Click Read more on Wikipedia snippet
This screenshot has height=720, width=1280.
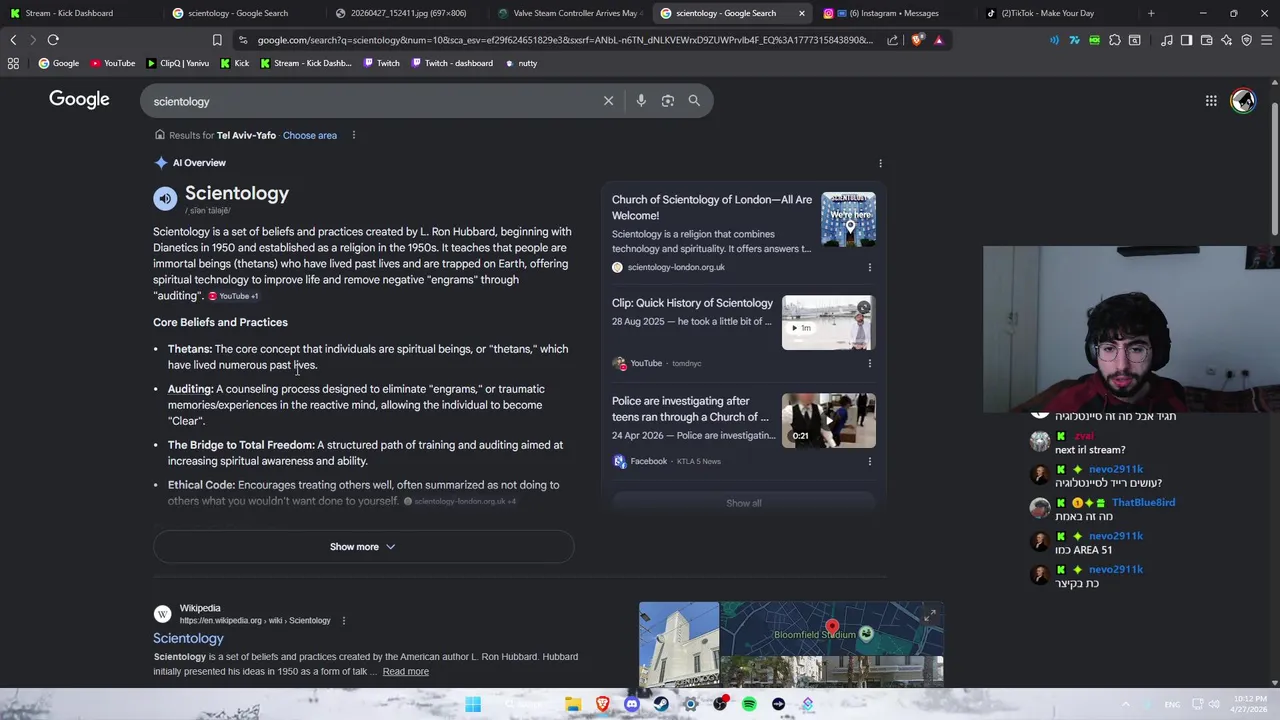405,671
